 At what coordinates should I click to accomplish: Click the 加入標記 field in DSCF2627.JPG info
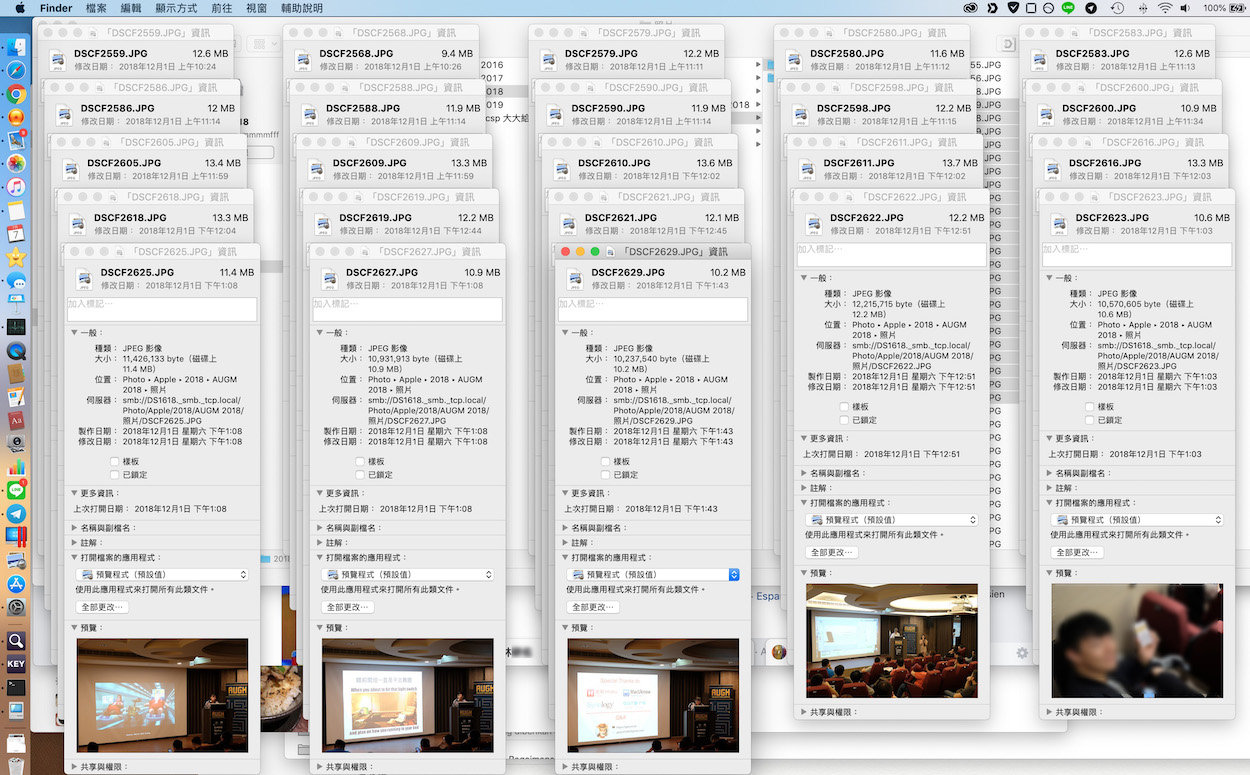point(407,309)
